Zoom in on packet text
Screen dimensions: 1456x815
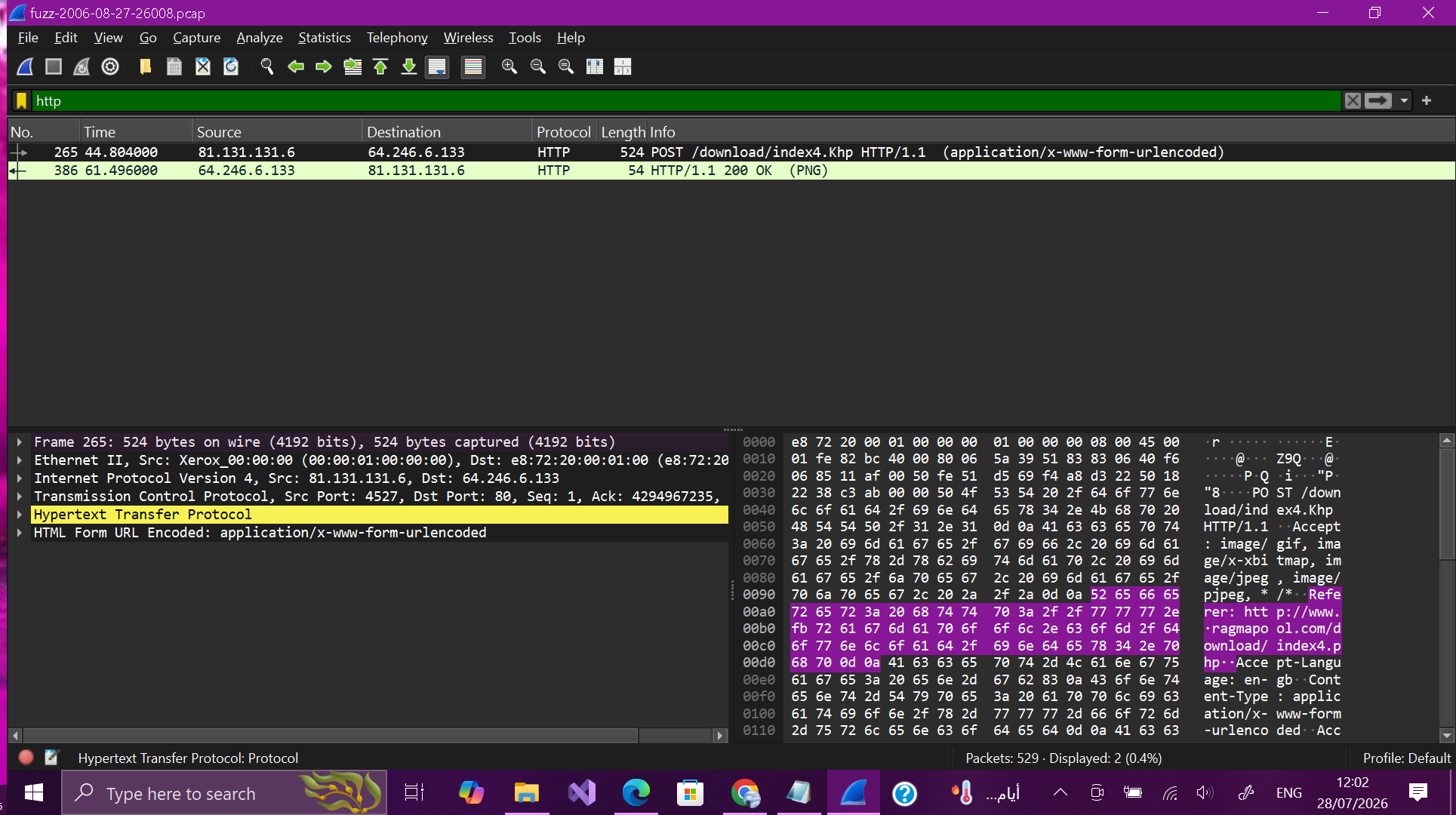pyautogui.click(x=509, y=66)
